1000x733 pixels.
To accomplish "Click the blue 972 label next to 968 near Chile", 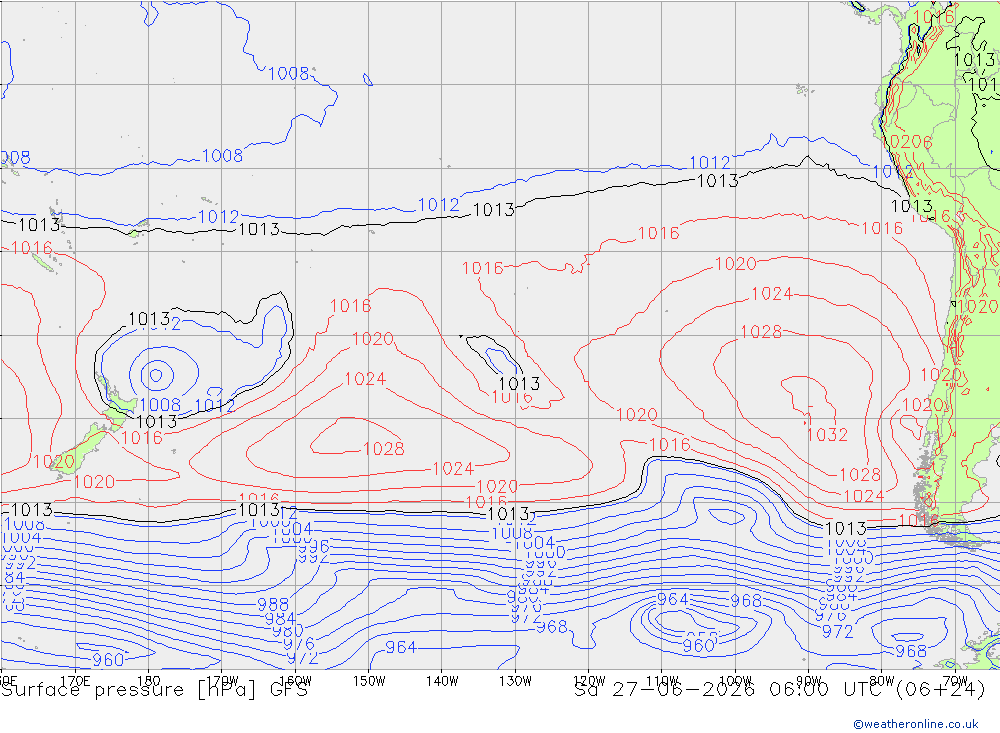I will 837,632.
